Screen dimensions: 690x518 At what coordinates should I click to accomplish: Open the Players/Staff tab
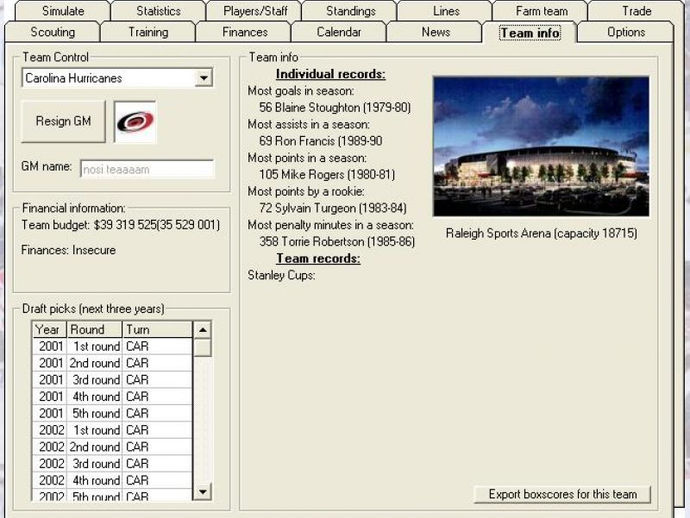pos(255,11)
